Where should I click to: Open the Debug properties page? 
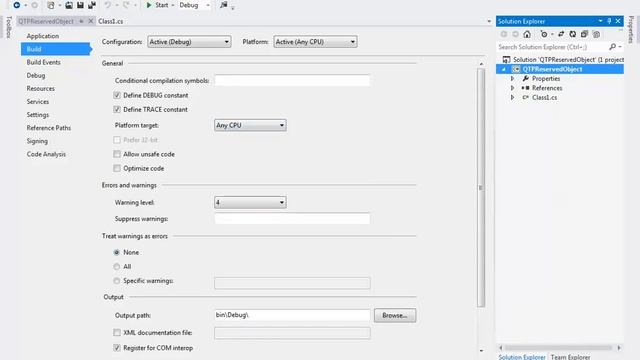pos(36,76)
